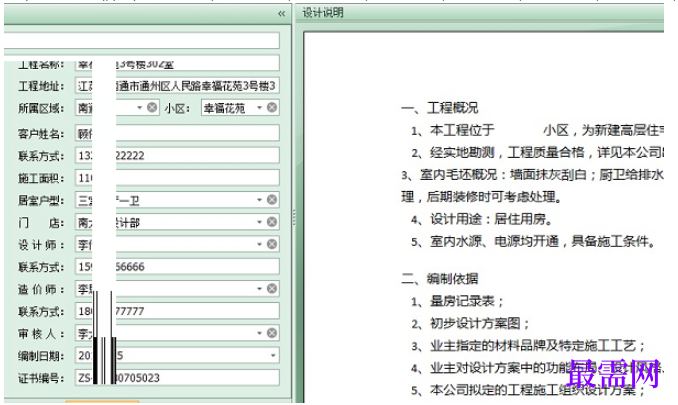The image size is (678, 405).
Task: Expand the 居室户型 dropdown
Action: pos(259,200)
